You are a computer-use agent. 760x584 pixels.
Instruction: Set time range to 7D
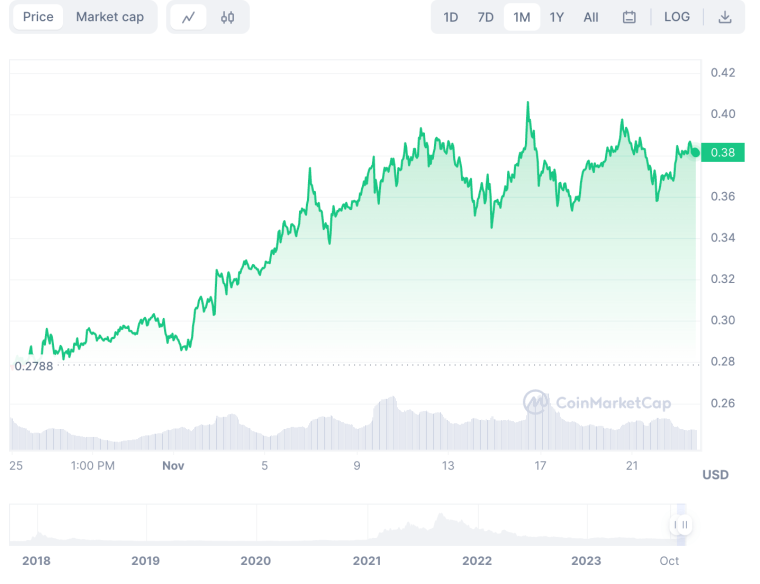[x=485, y=17]
